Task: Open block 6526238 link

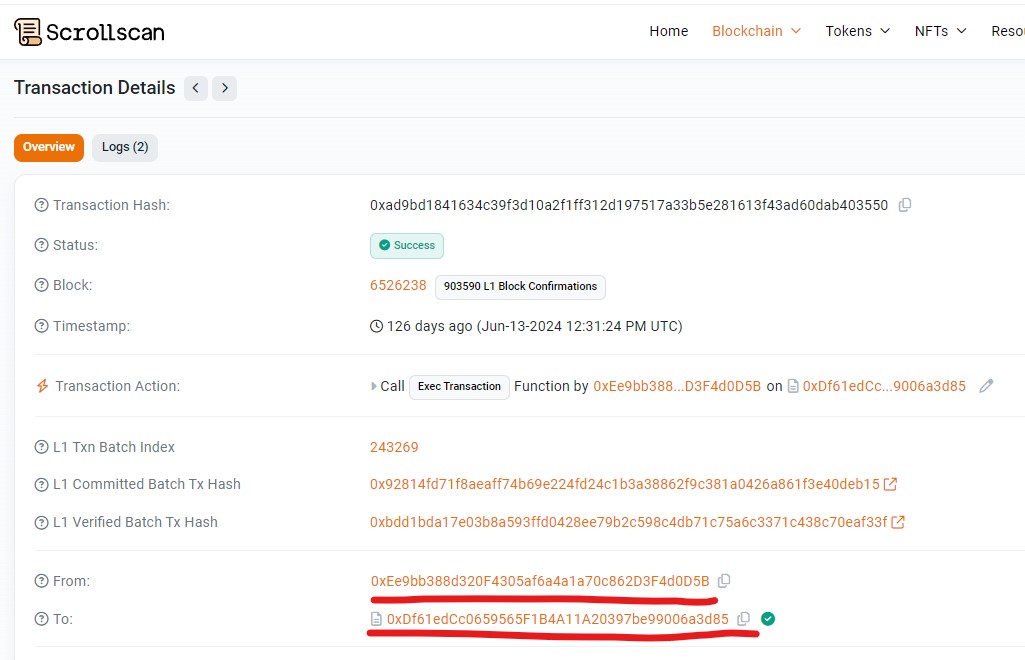Action: pyautogui.click(x=398, y=286)
